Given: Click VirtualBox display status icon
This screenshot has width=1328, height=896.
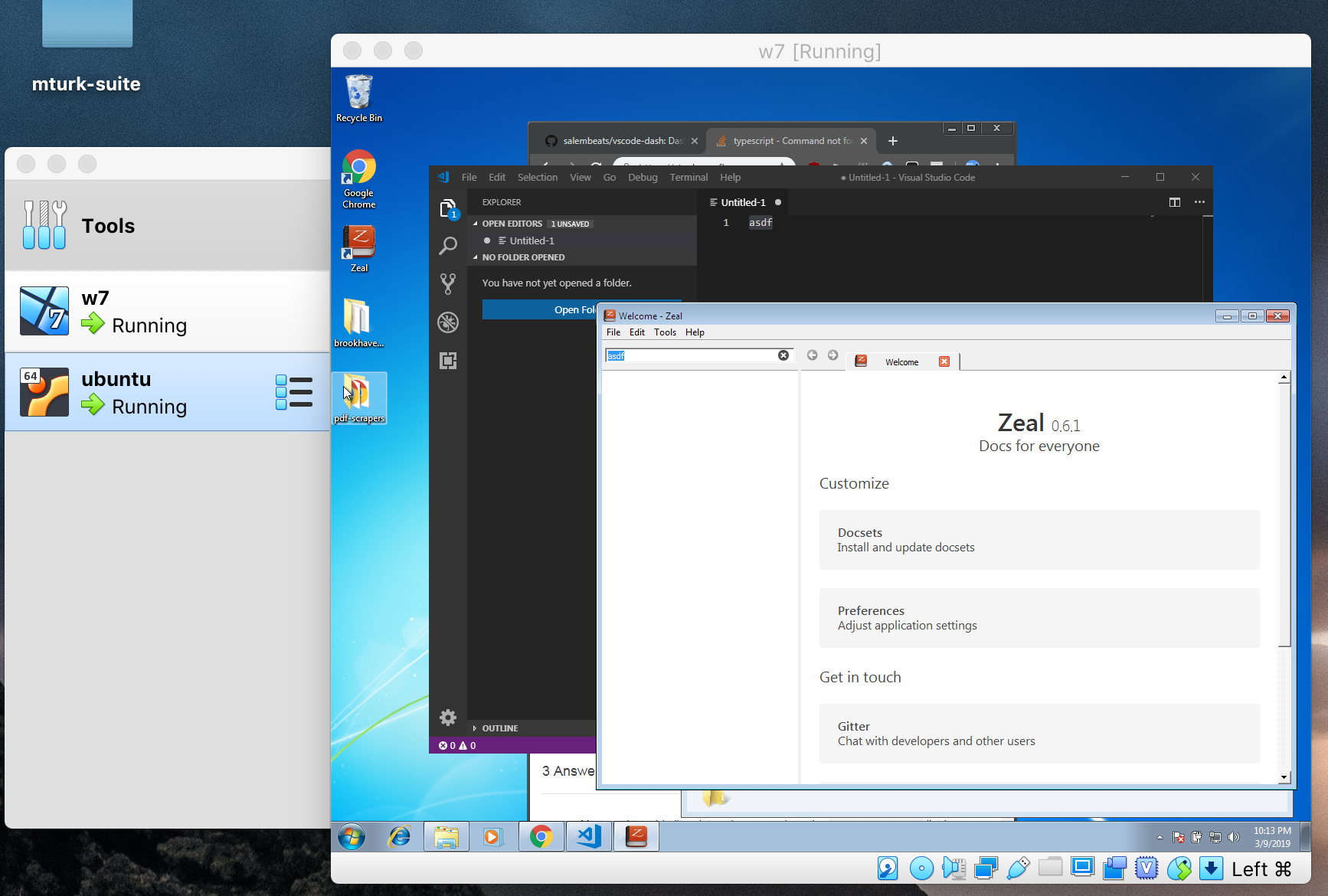Looking at the screenshot, I should pos(1082,868).
